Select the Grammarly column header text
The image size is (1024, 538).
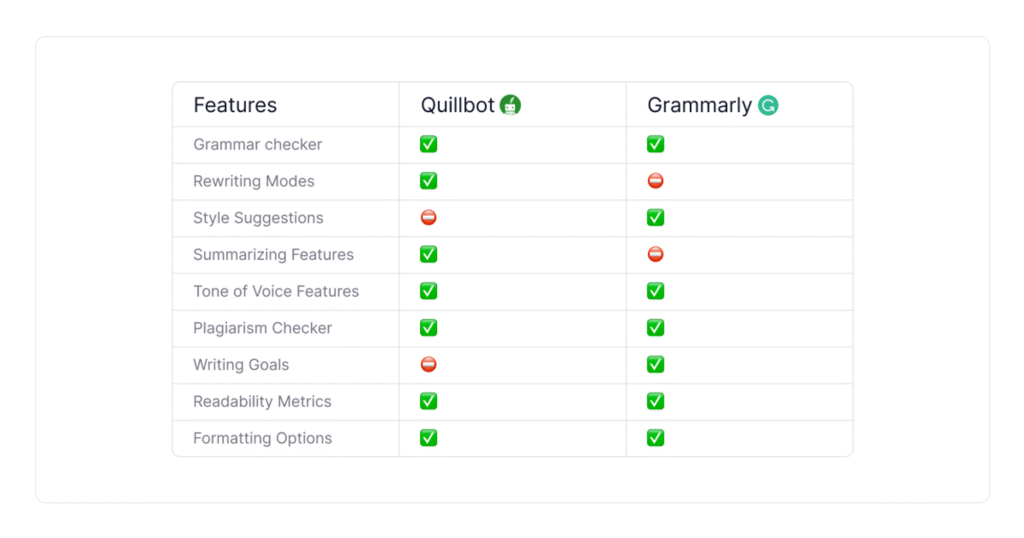point(699,105)
